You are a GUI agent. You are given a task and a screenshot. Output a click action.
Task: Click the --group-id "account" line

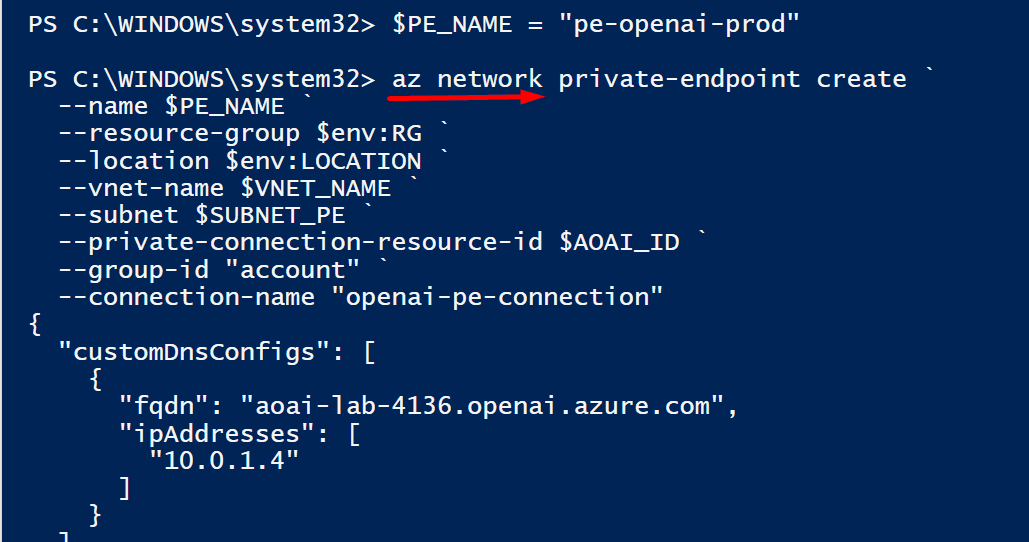click(209, 270)
